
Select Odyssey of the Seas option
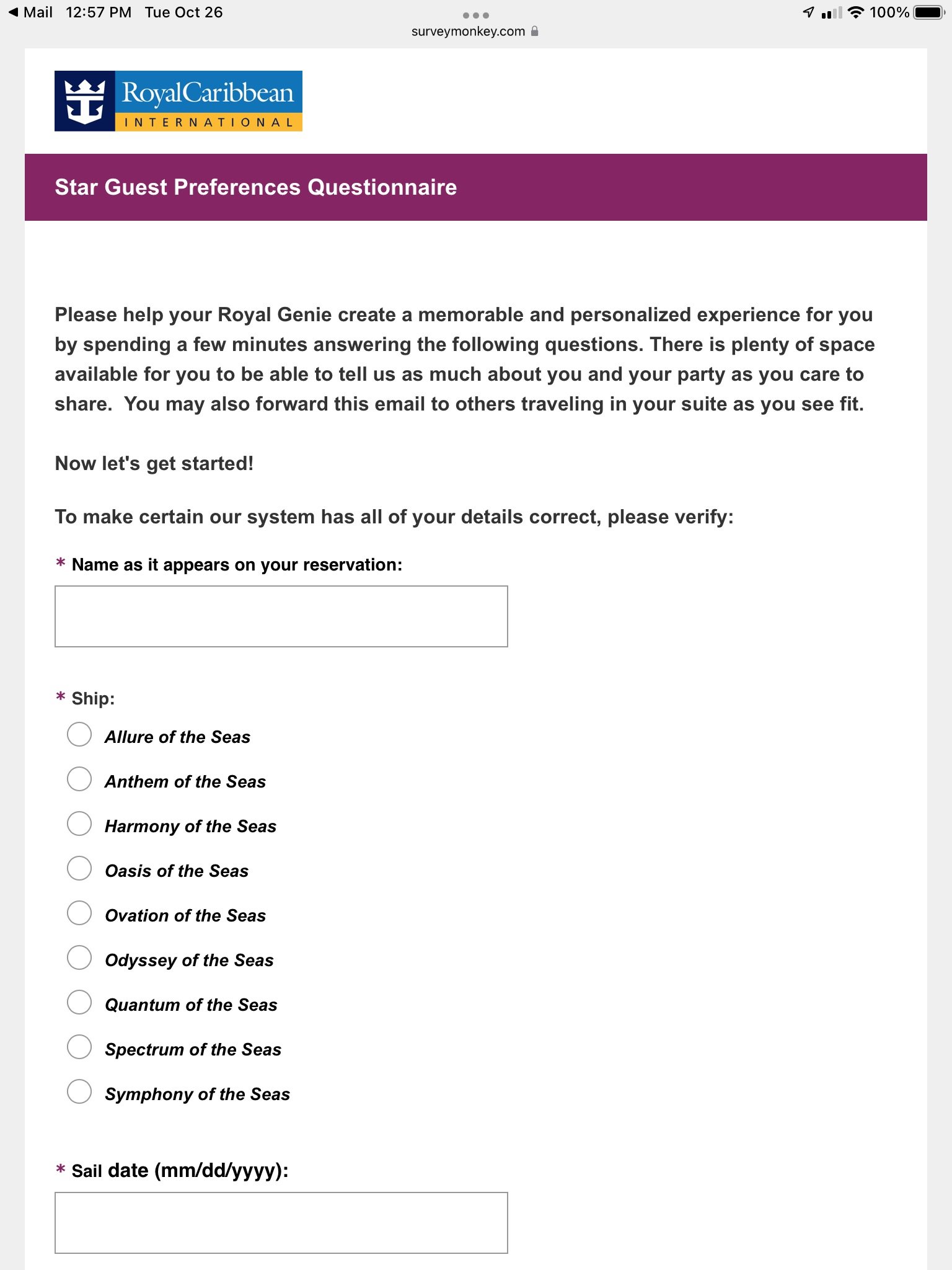coord(79,957)
